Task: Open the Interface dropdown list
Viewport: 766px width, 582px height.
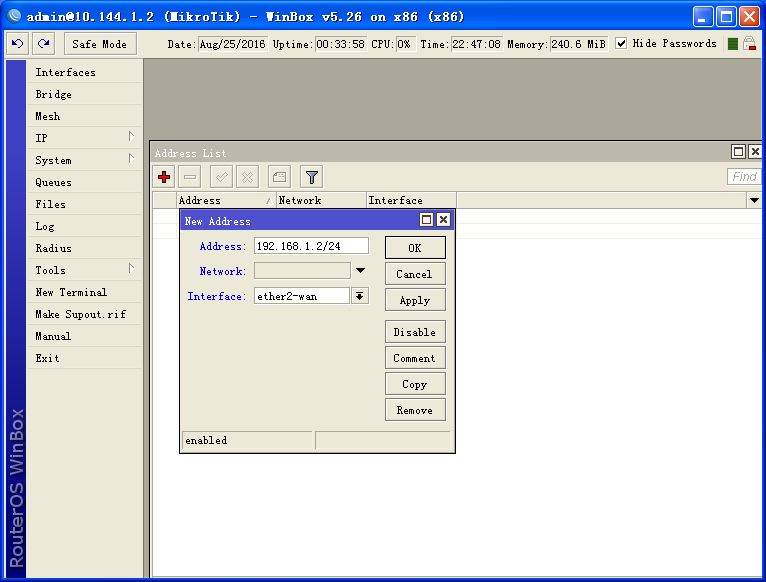Action: [x=360, y=296]
